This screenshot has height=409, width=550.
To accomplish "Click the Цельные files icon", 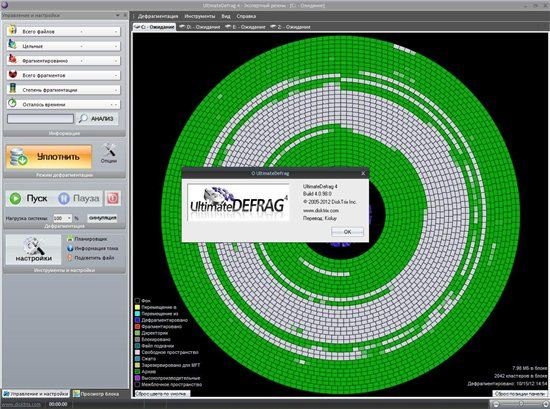I will 12,45.
